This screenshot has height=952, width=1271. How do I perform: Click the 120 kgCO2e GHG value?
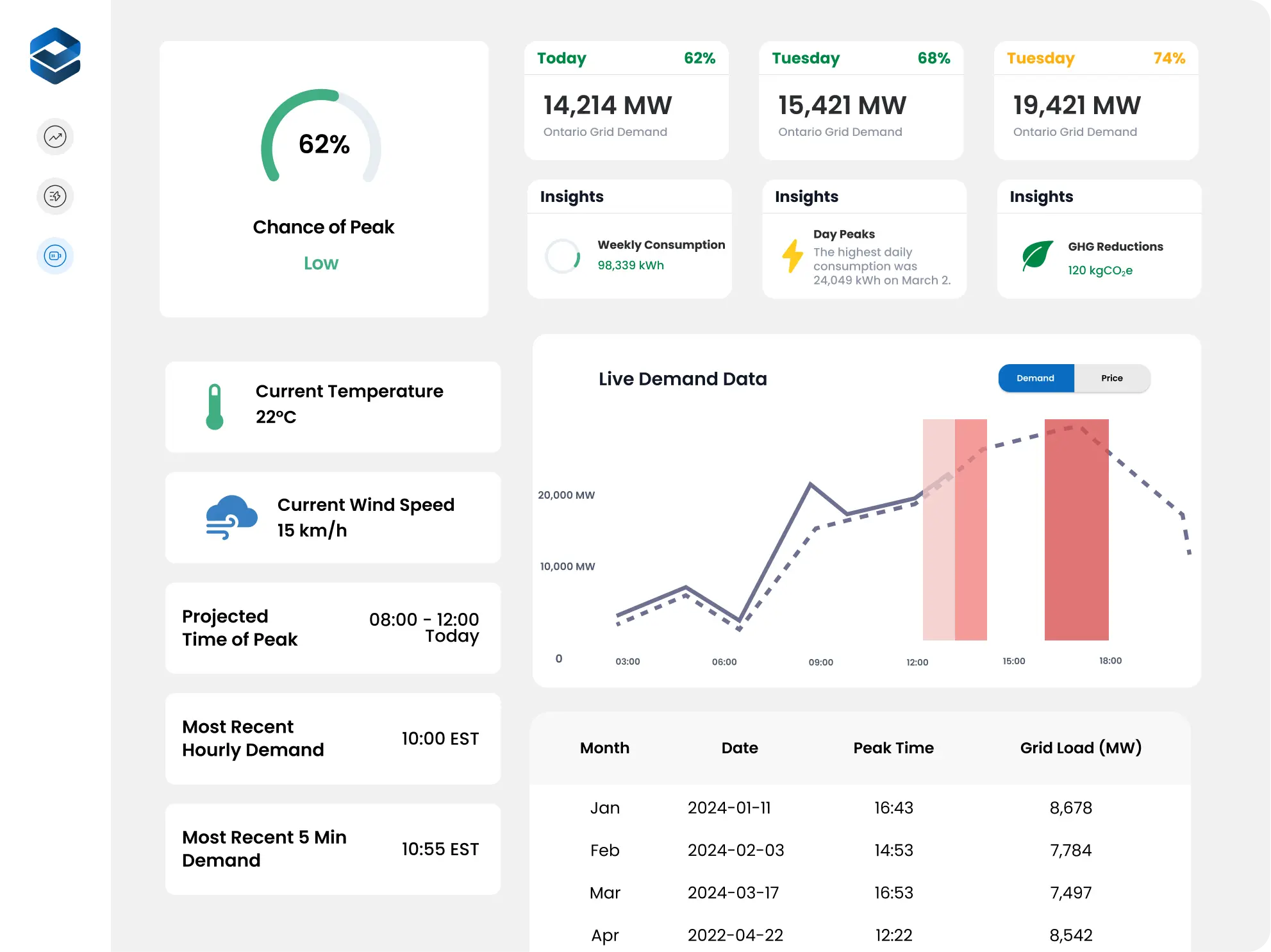click(x=1100, y=271)
